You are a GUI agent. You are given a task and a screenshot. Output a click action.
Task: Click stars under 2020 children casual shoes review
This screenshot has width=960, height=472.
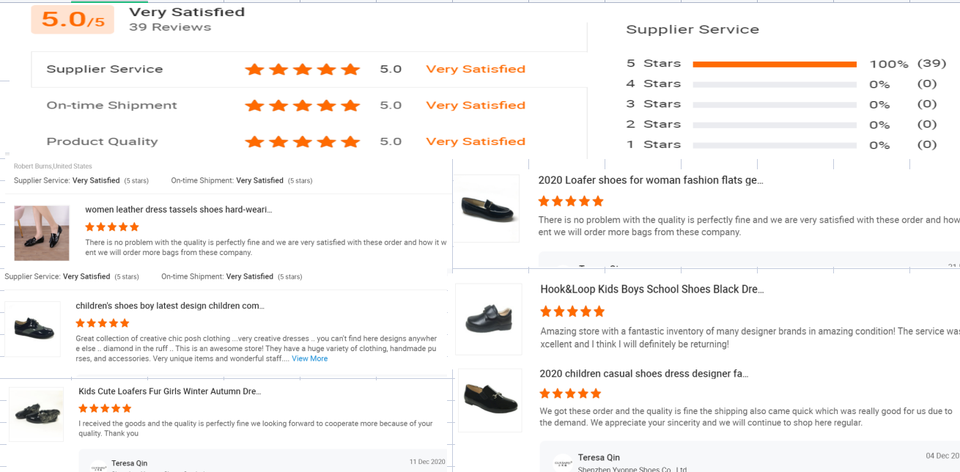point(570,394)
